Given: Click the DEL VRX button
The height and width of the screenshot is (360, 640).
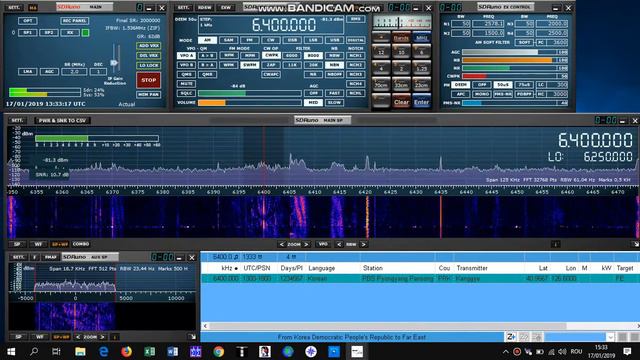Looking at the screenshot, I should pos(149,56).
